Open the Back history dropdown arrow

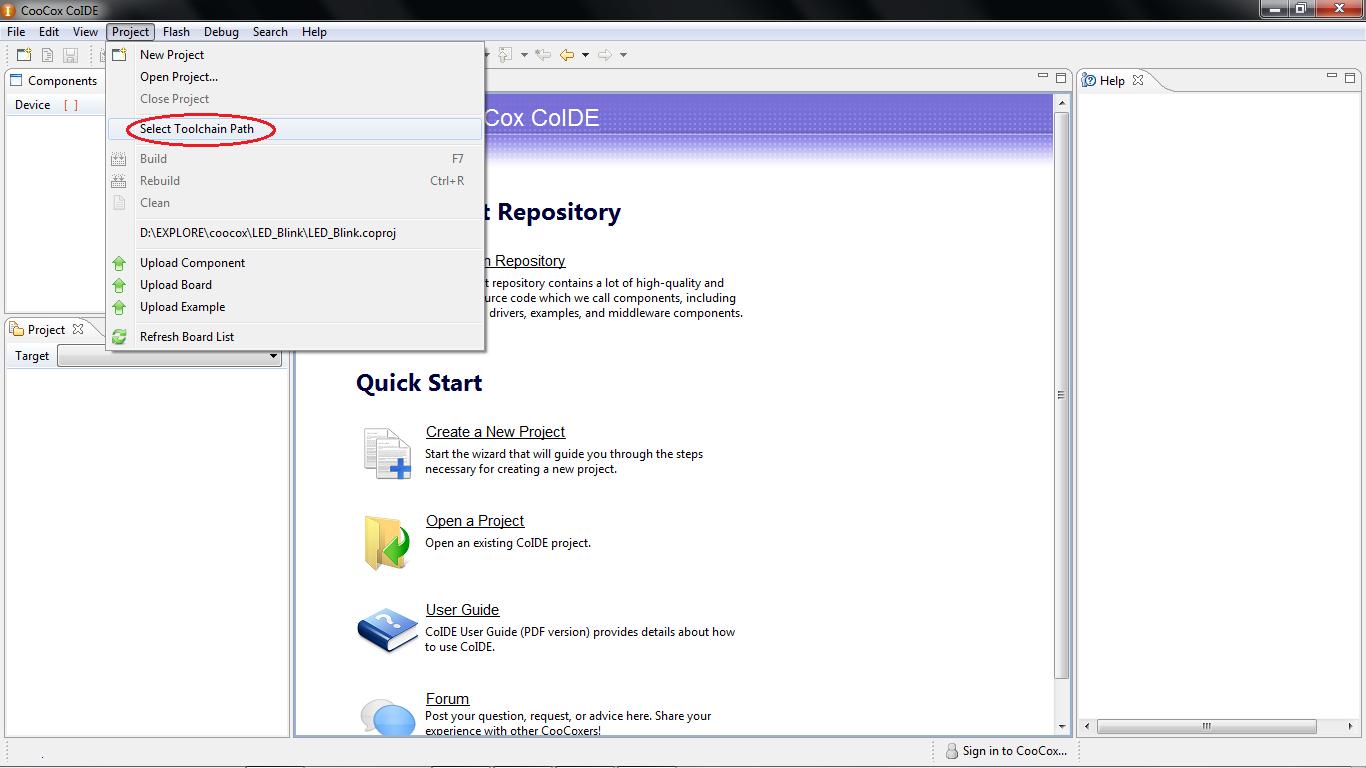(585, 55)
